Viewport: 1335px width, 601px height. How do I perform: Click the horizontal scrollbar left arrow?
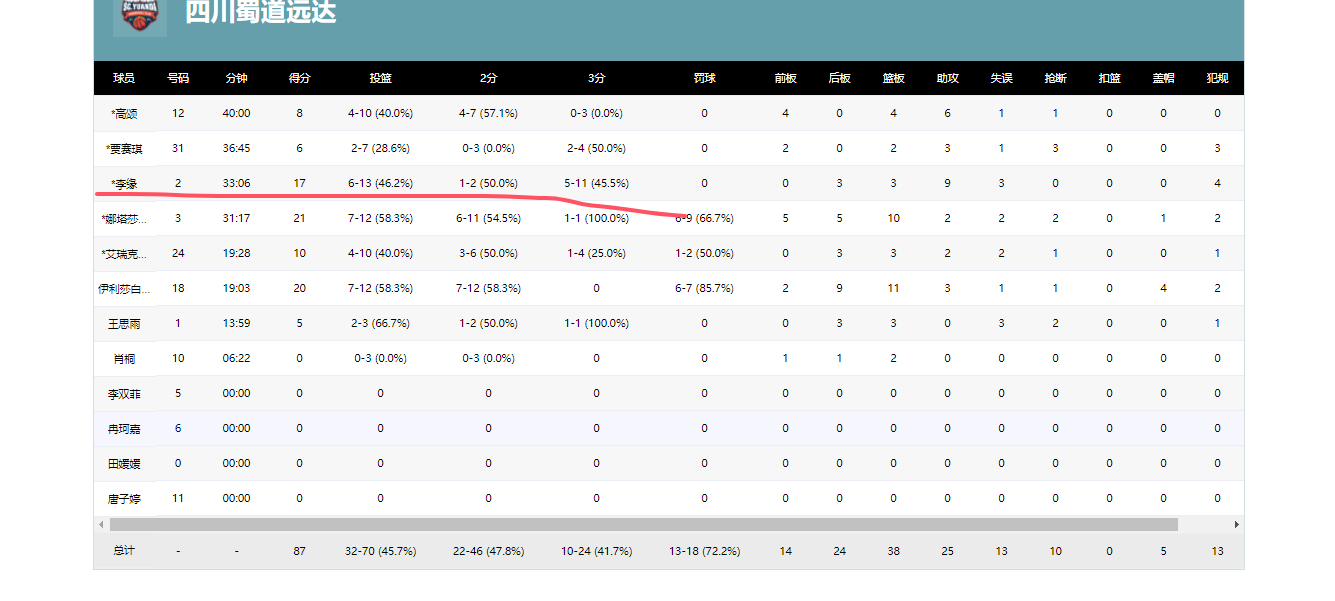[101, 524]
